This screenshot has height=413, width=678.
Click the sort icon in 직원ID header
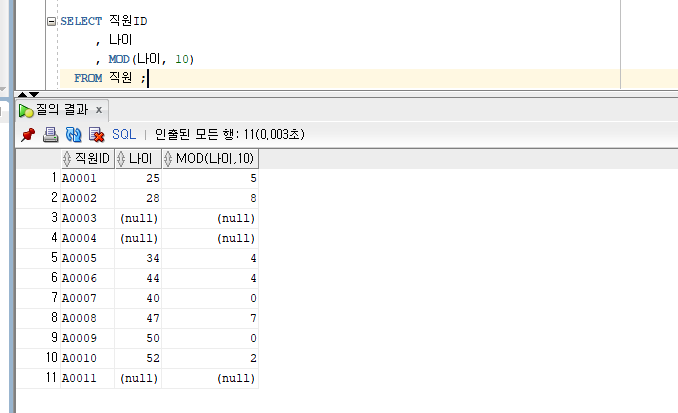click(x=67, y=159)
